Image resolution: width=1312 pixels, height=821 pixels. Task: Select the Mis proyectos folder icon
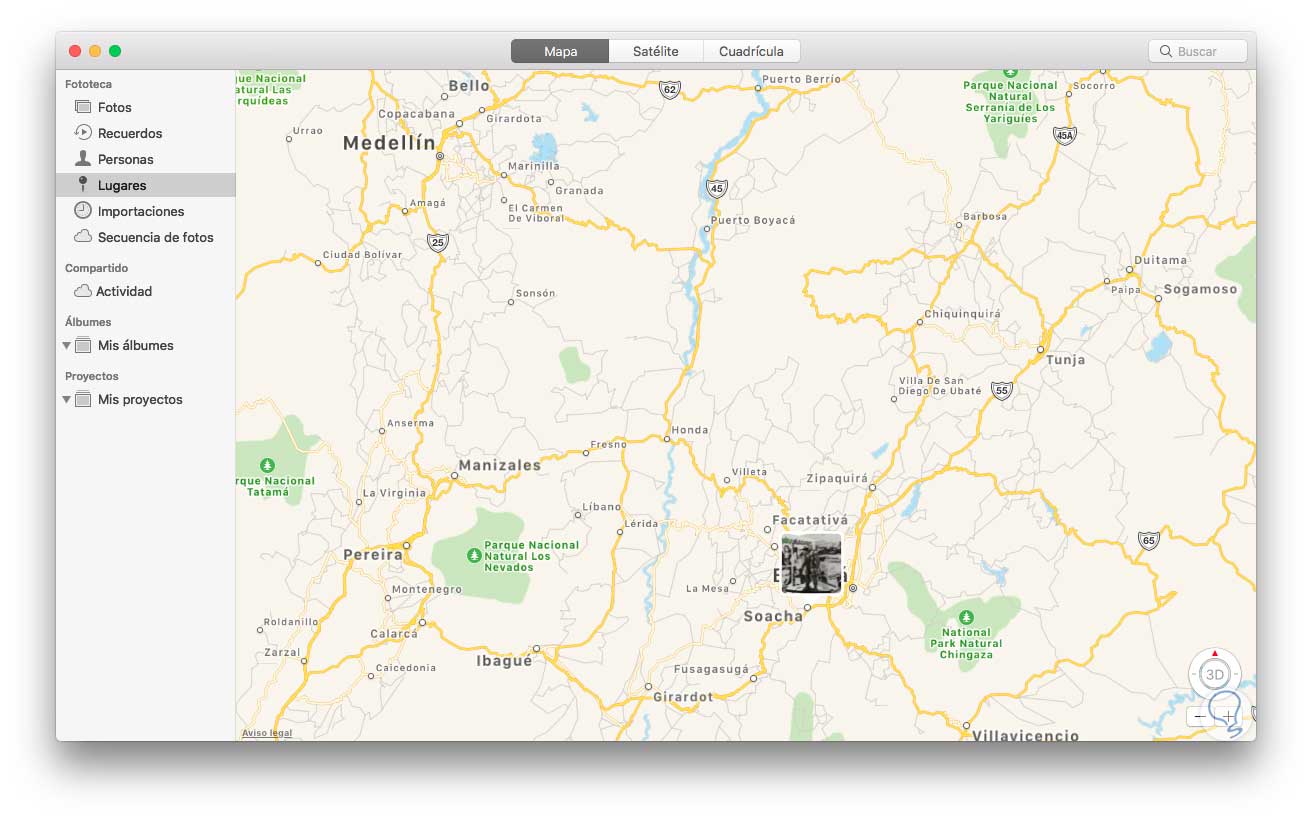tap(83, 399)
